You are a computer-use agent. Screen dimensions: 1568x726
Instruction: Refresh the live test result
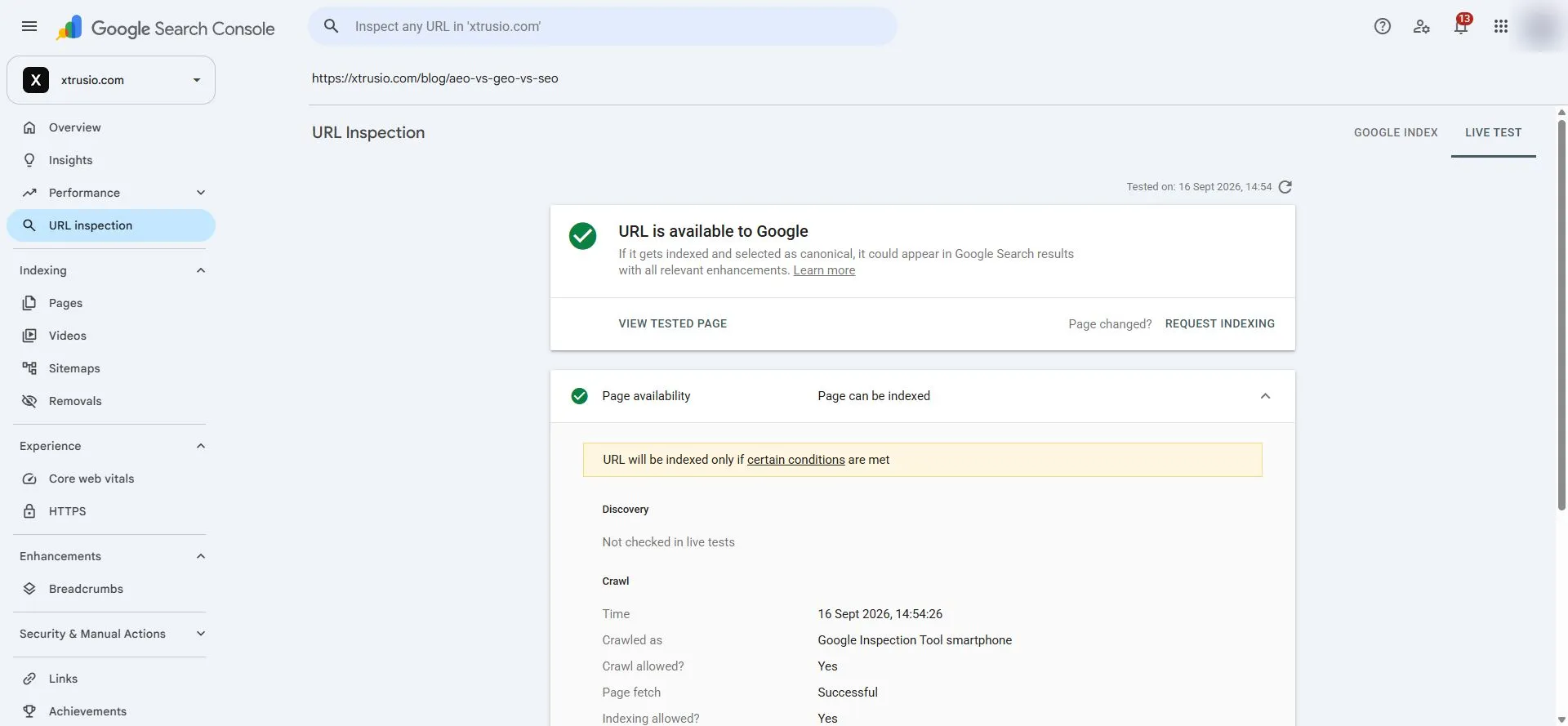point(1285,187)
